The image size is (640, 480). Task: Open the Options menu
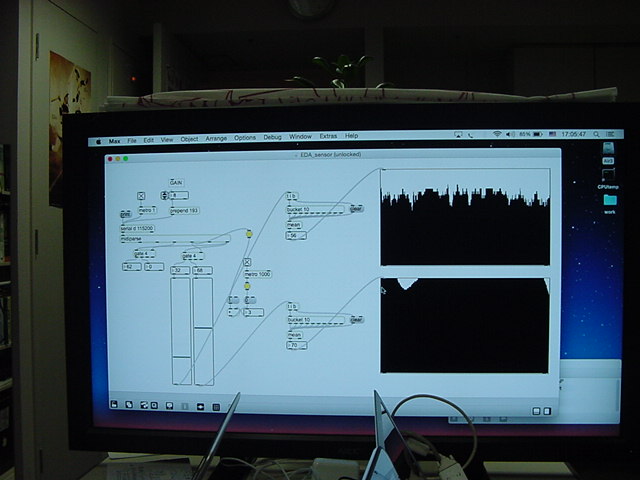(x=245, y=138)
